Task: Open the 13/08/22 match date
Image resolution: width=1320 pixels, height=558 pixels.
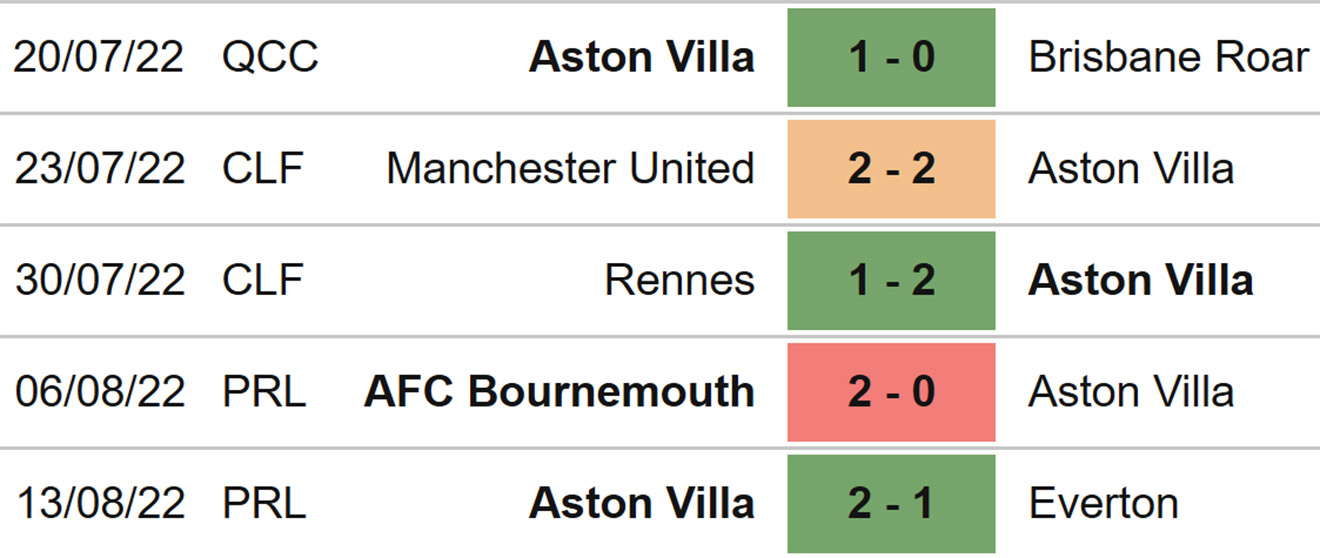Action: point(99,504)
